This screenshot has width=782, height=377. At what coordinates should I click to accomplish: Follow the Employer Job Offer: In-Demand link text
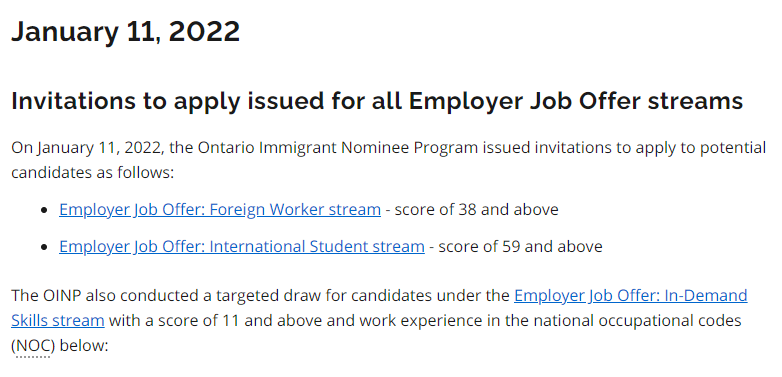click(631, 296)
